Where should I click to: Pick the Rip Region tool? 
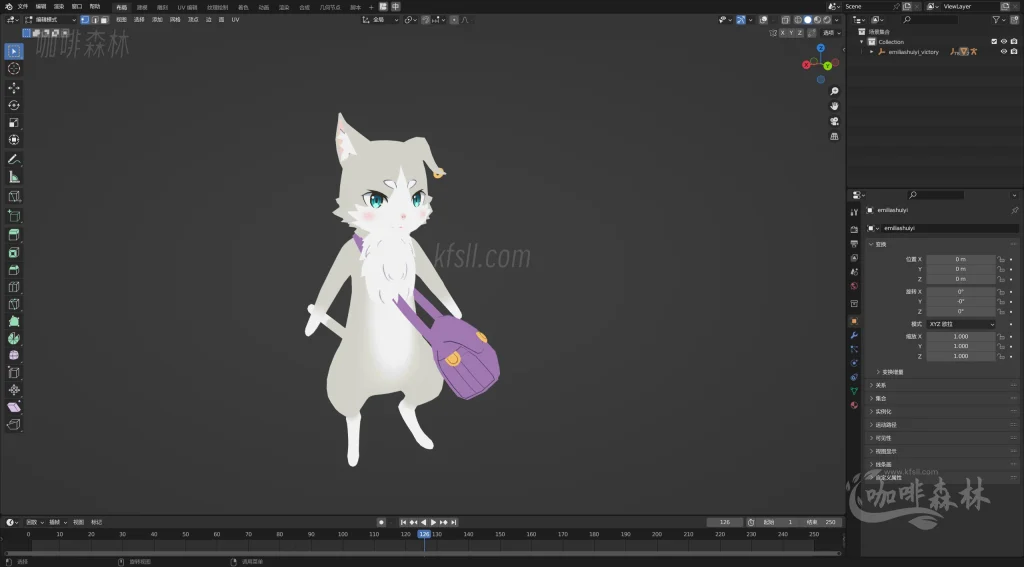coord(14,425)
